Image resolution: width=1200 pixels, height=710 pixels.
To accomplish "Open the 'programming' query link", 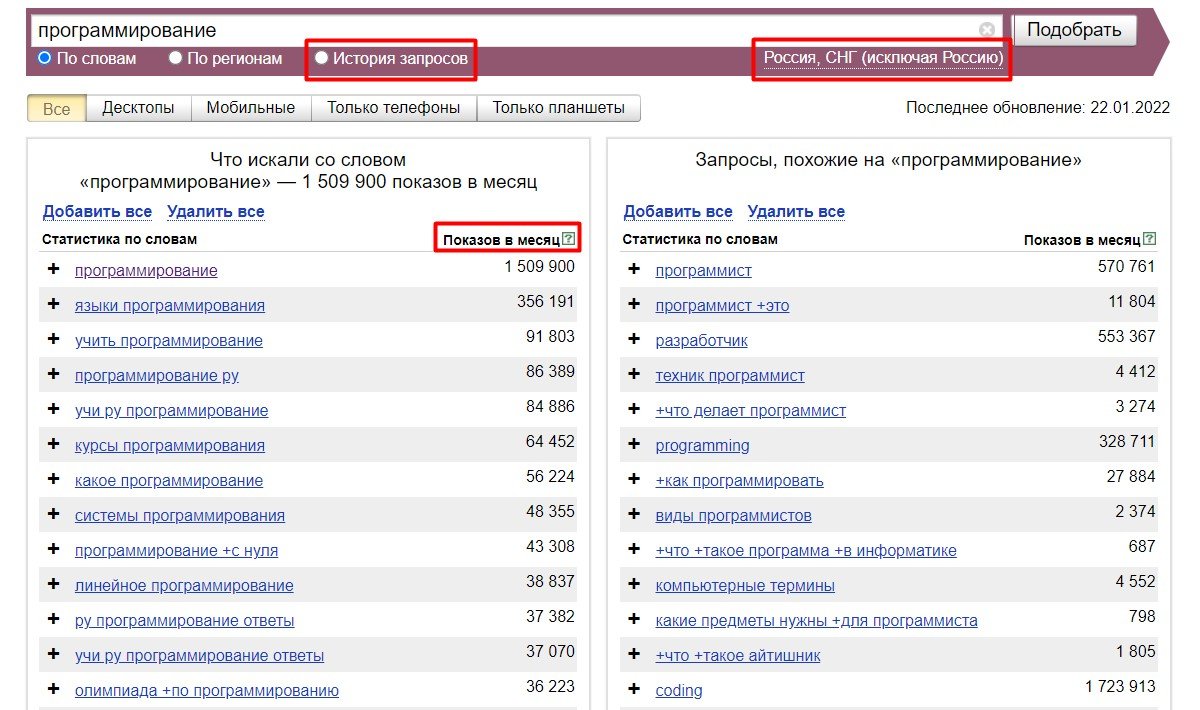I will tap(702, 446).
